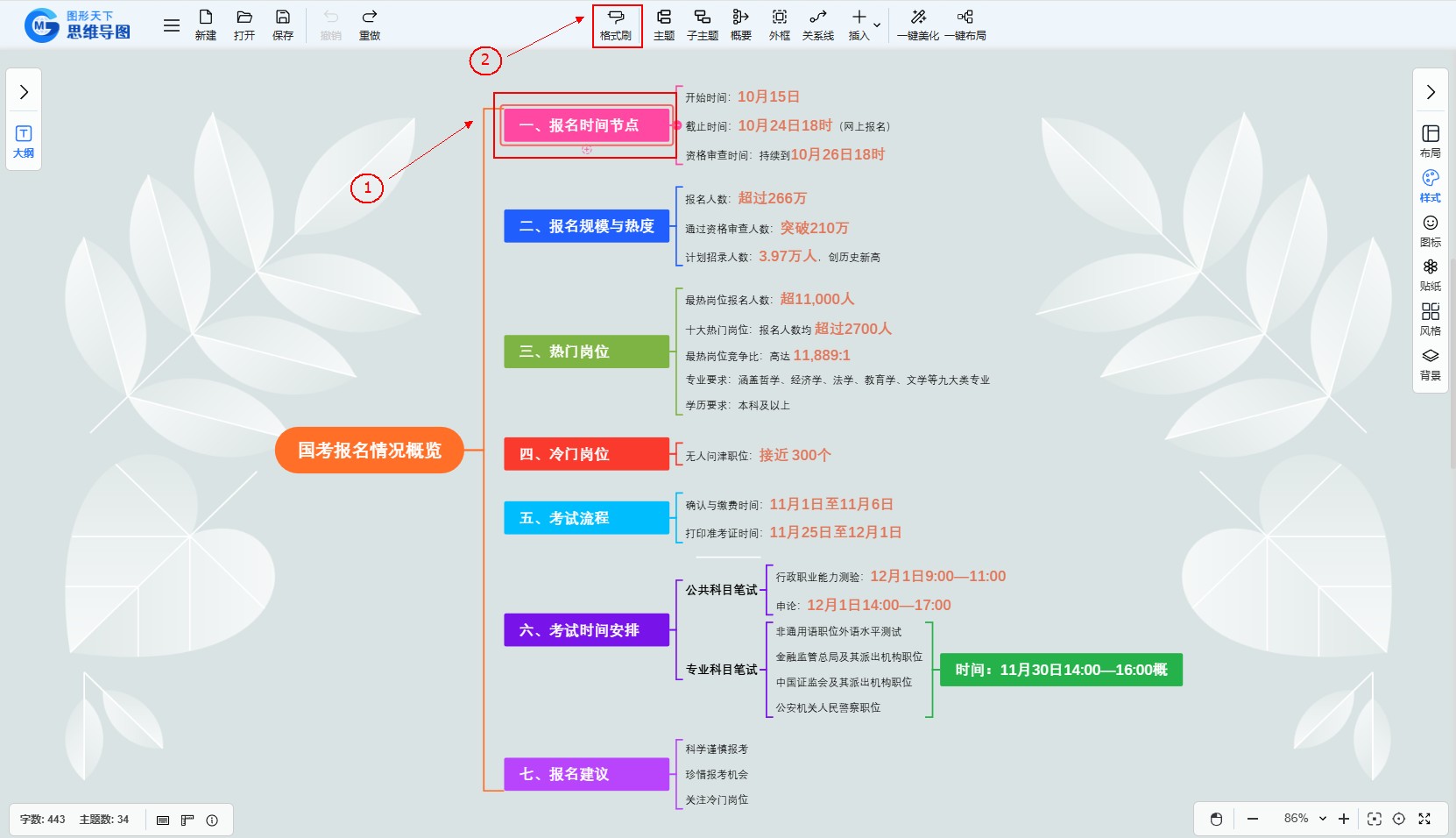Open the 背景 background panel
The width and height of the screenshot is (1456, 838).
tap(1430, 364)
